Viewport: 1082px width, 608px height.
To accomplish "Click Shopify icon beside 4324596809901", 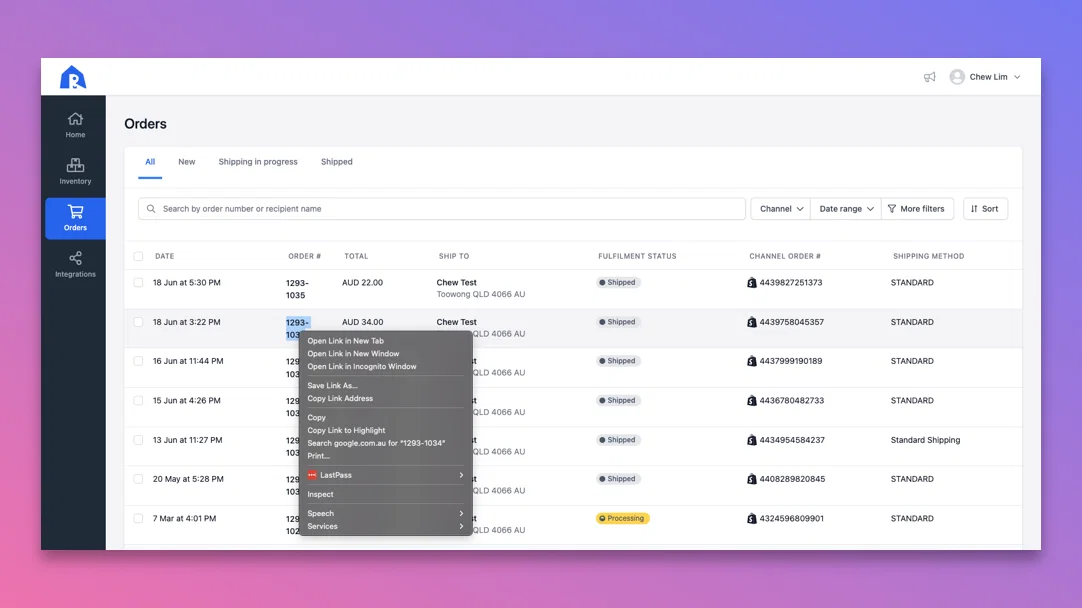I will (x=751, y=518).
